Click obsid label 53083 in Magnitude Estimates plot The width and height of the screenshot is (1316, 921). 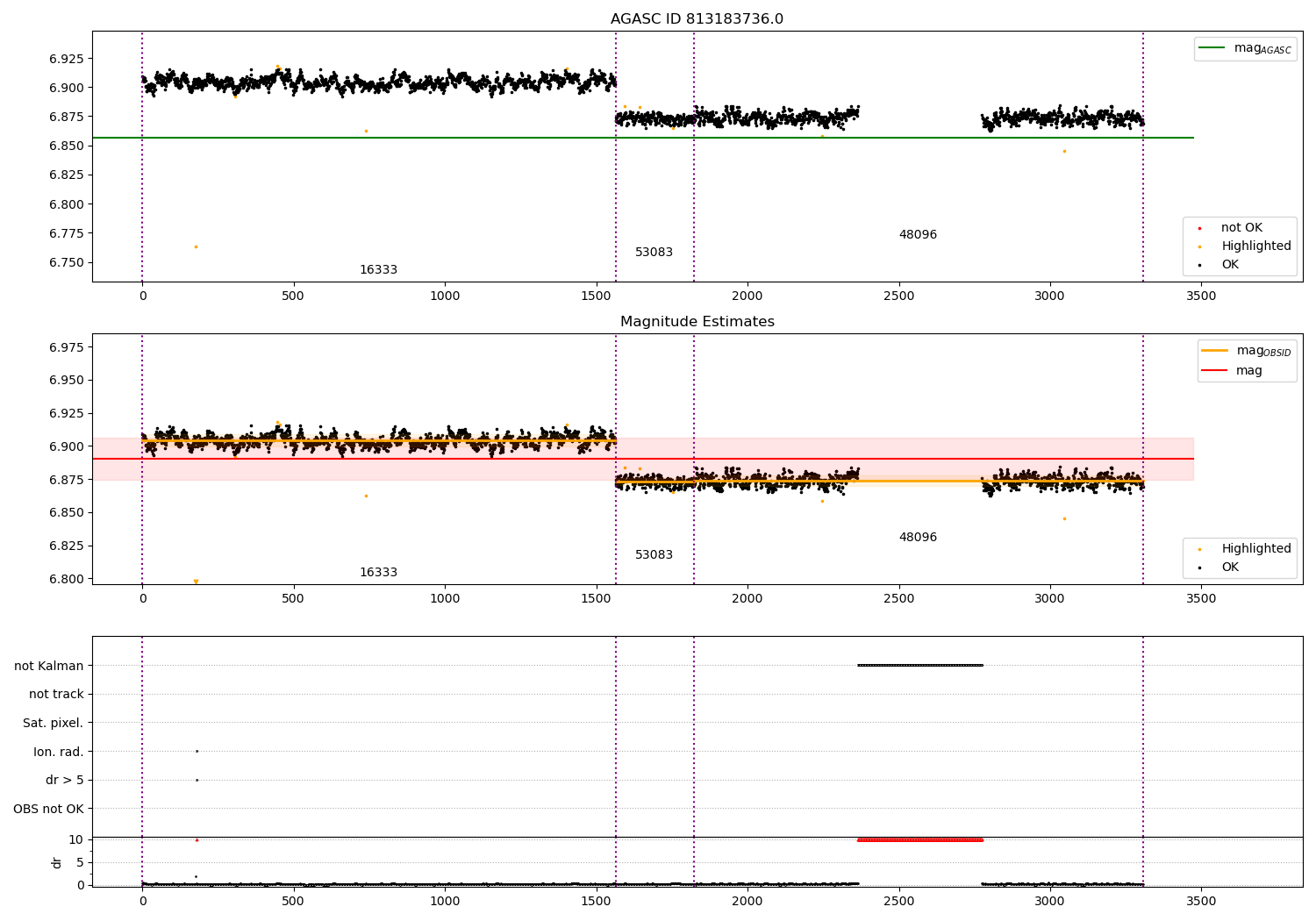(654, 555)
